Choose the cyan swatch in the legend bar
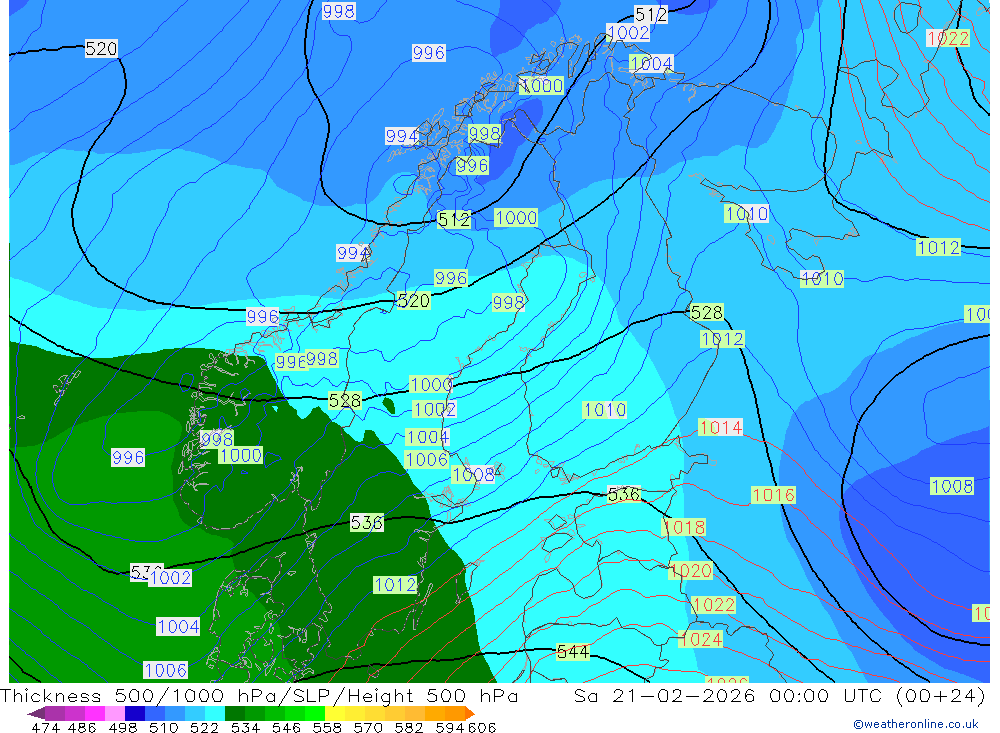Viewport: 1000px width, 733px height. 215,713
